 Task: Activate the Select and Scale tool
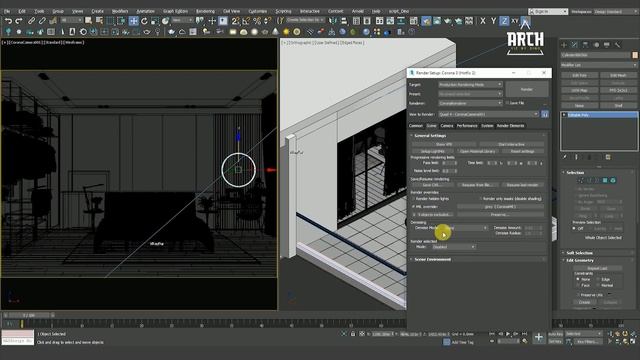pyautogui.click(x=155, y=20)
